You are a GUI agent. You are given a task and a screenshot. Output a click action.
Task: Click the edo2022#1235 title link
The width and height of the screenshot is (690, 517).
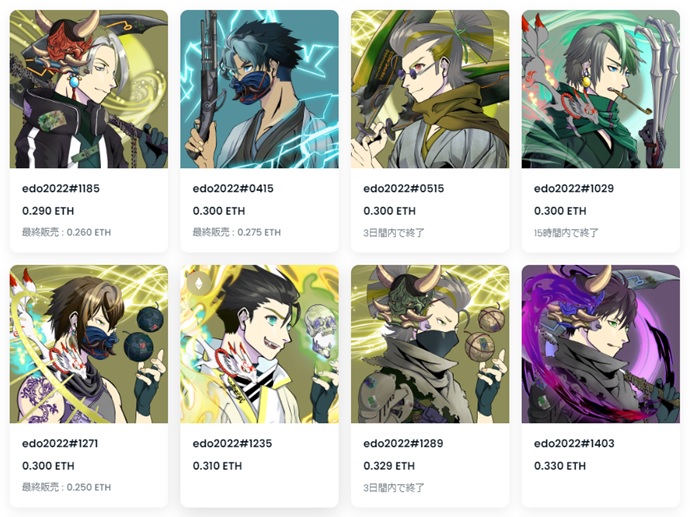232,444
